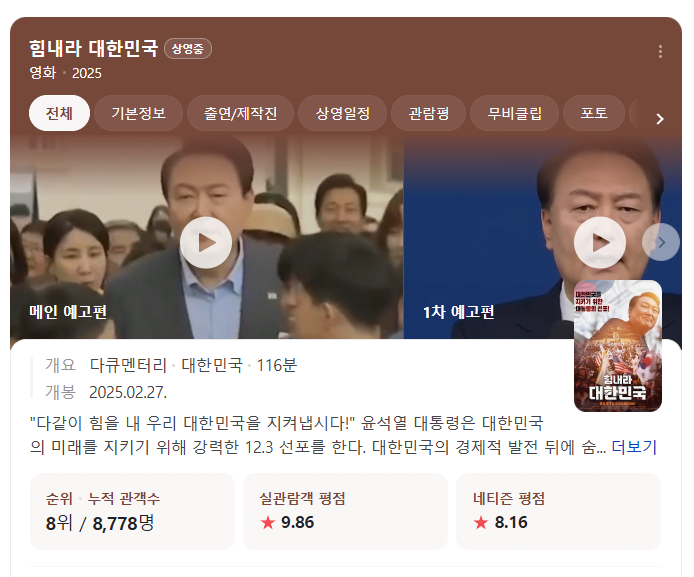The height and width of the screenshot is (577, 694).
Task: Select the 전체 tab
Action: point(59,113)
